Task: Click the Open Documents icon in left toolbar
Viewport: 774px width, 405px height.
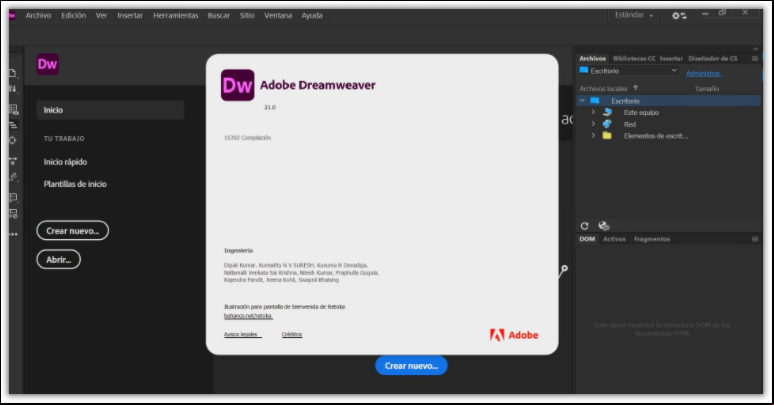Action: (13, 73)
